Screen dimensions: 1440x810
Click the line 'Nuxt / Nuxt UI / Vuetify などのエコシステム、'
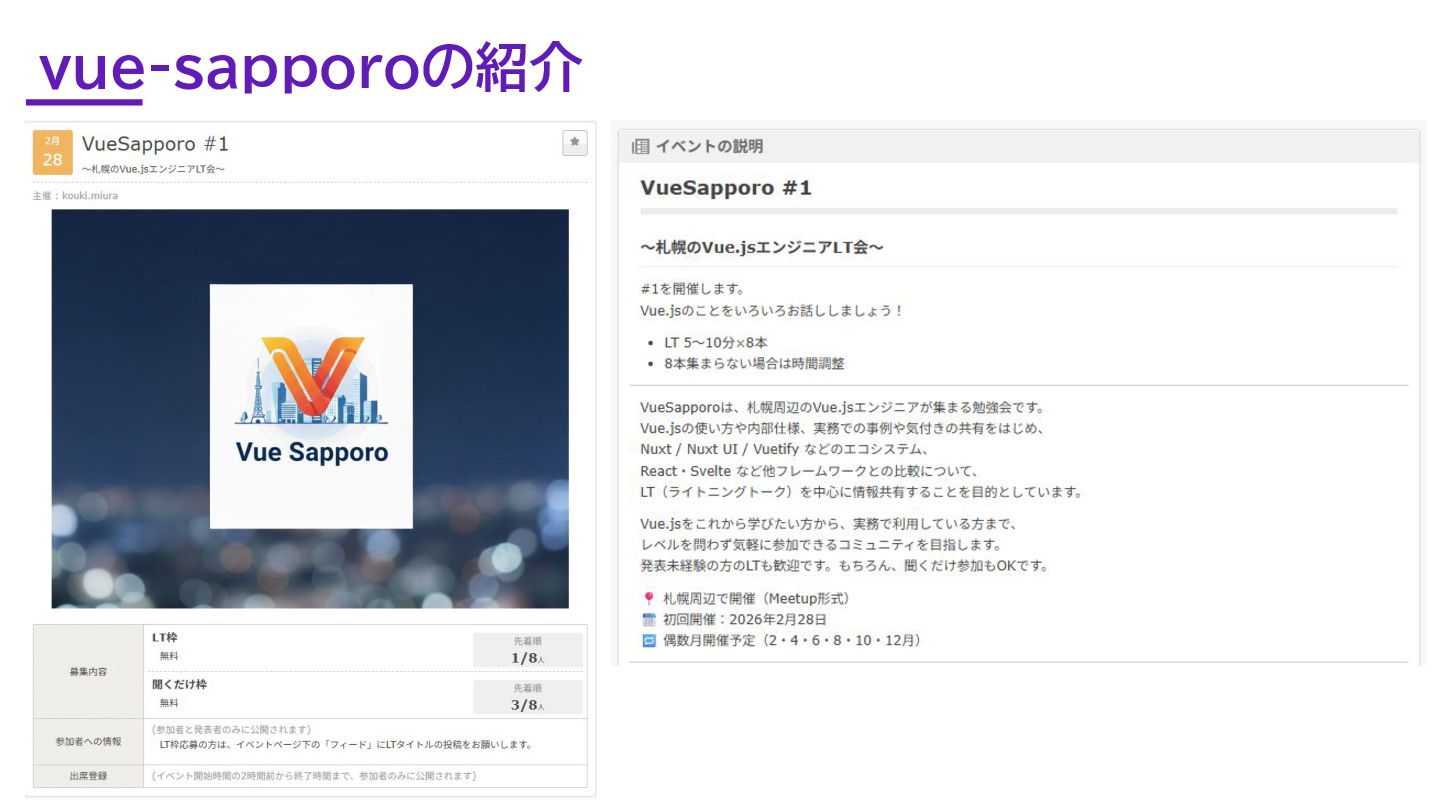click(785, 449)
